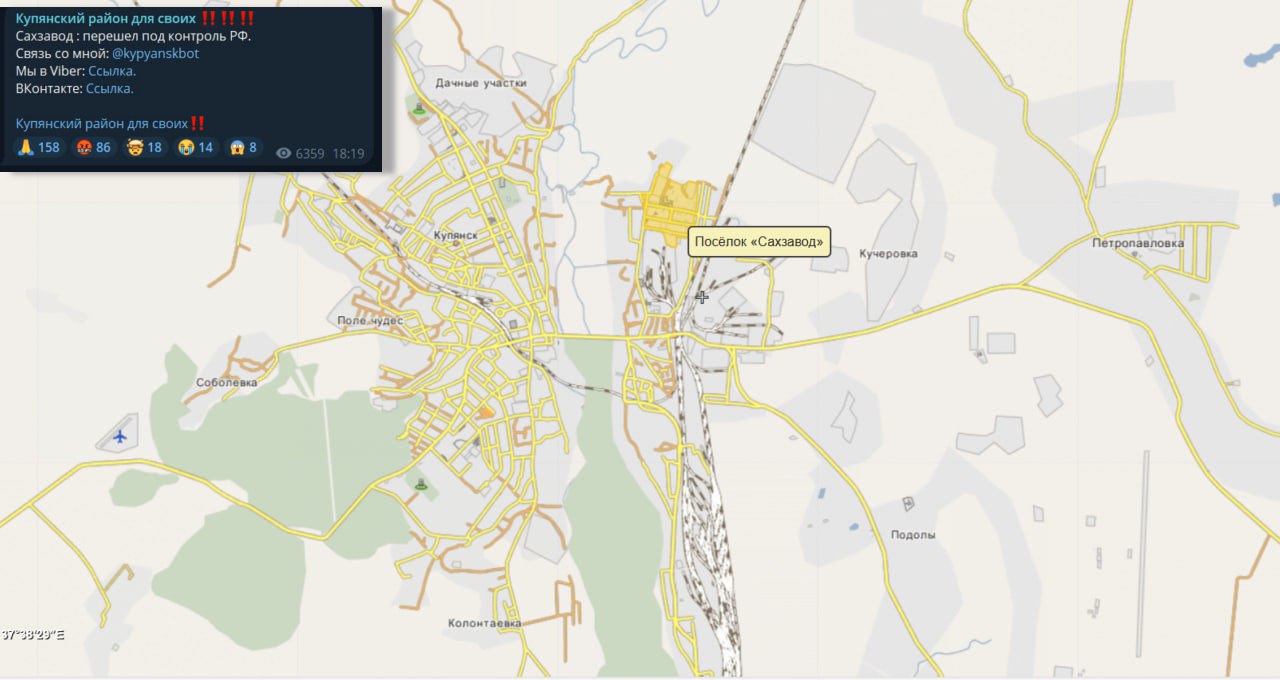Click the Соболевка map label
Viewport: 1280px width, 680px height.
pyautogui.click(x=227, y=382)
